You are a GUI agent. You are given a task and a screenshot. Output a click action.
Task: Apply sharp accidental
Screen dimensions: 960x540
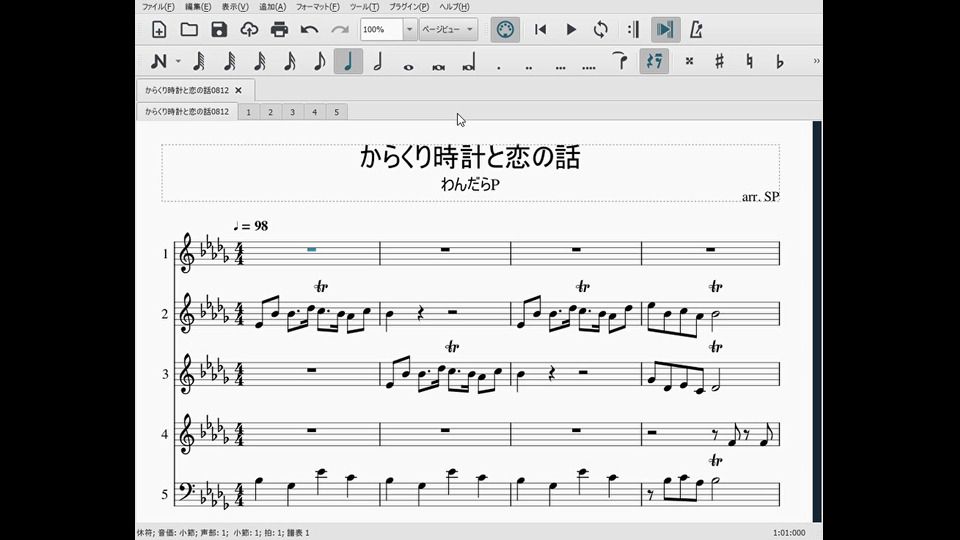(719, 61)
